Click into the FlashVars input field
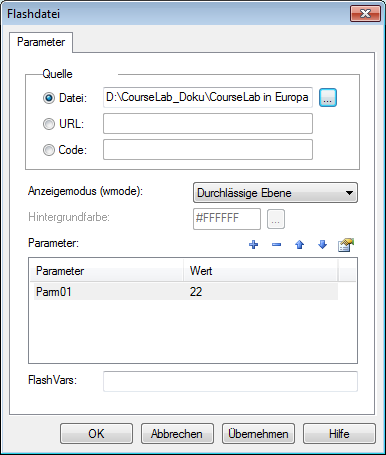 pyautogui.click(x=230, y=381)
